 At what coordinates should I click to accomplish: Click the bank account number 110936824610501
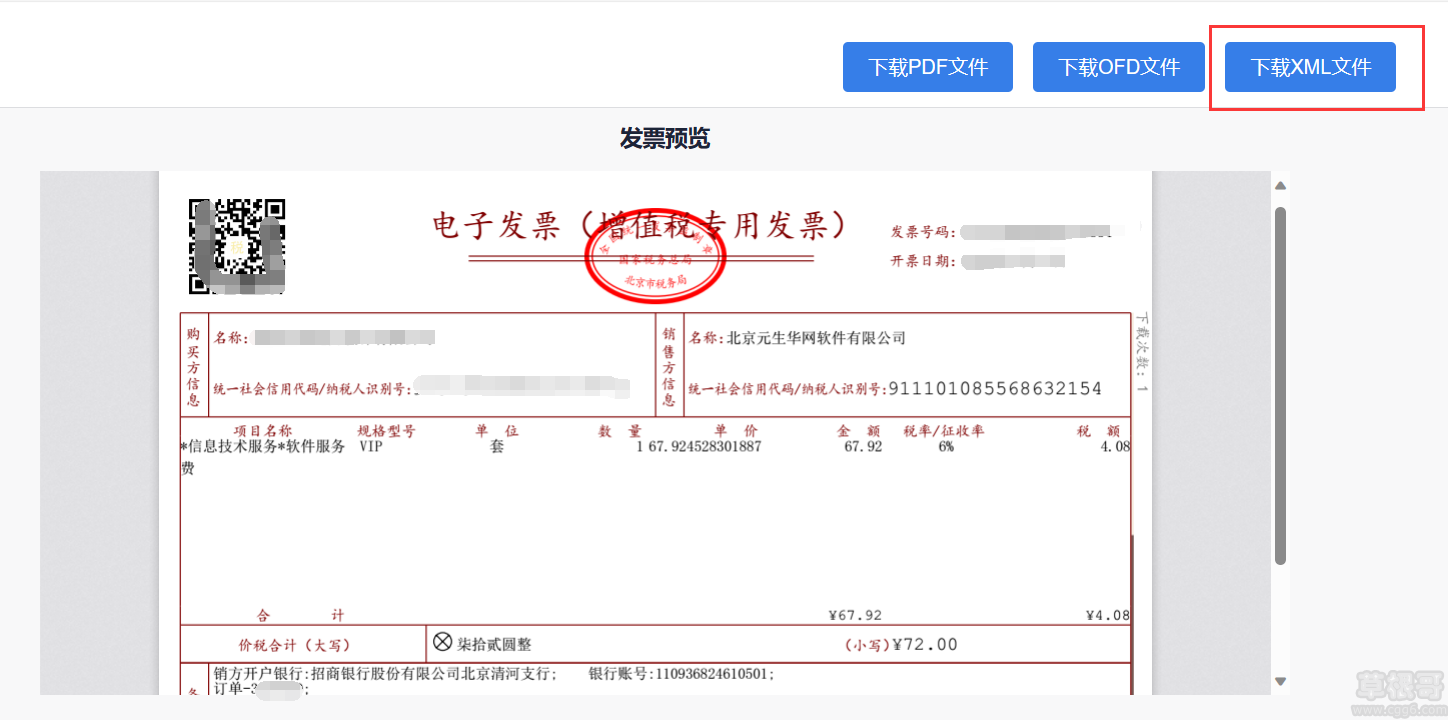tap(714, 675)
